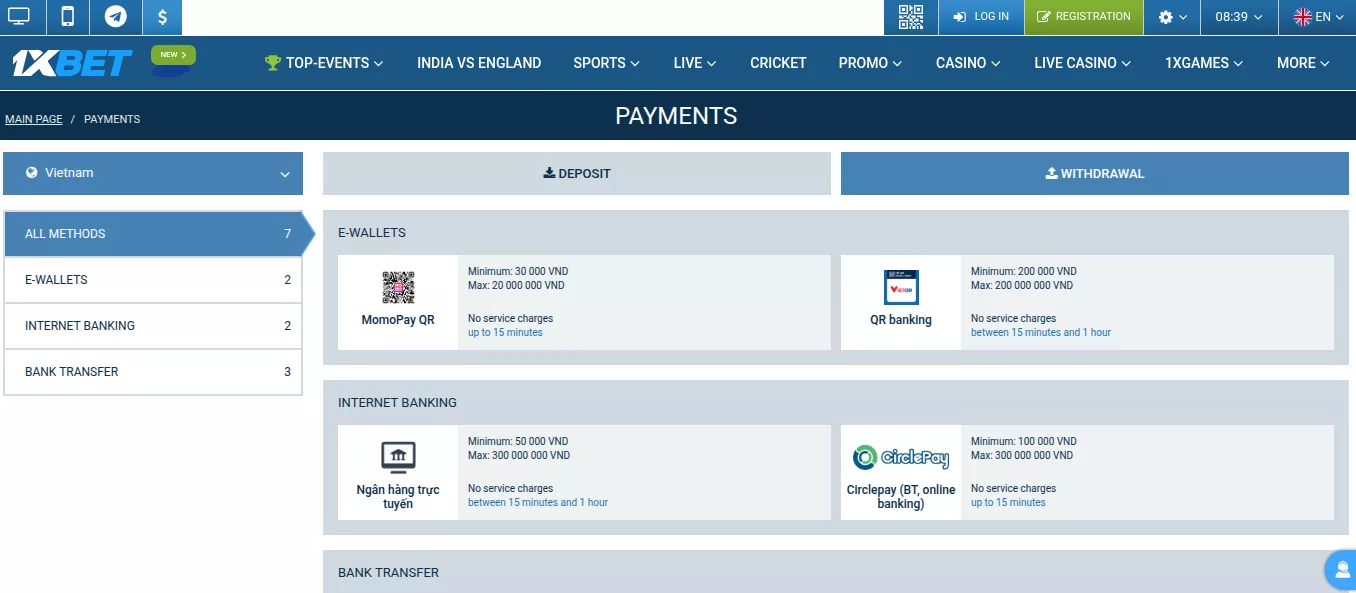The image size is (1356, 593).
Task: Expand the TOP-EVENTS menu
Action: pos(324,63)
